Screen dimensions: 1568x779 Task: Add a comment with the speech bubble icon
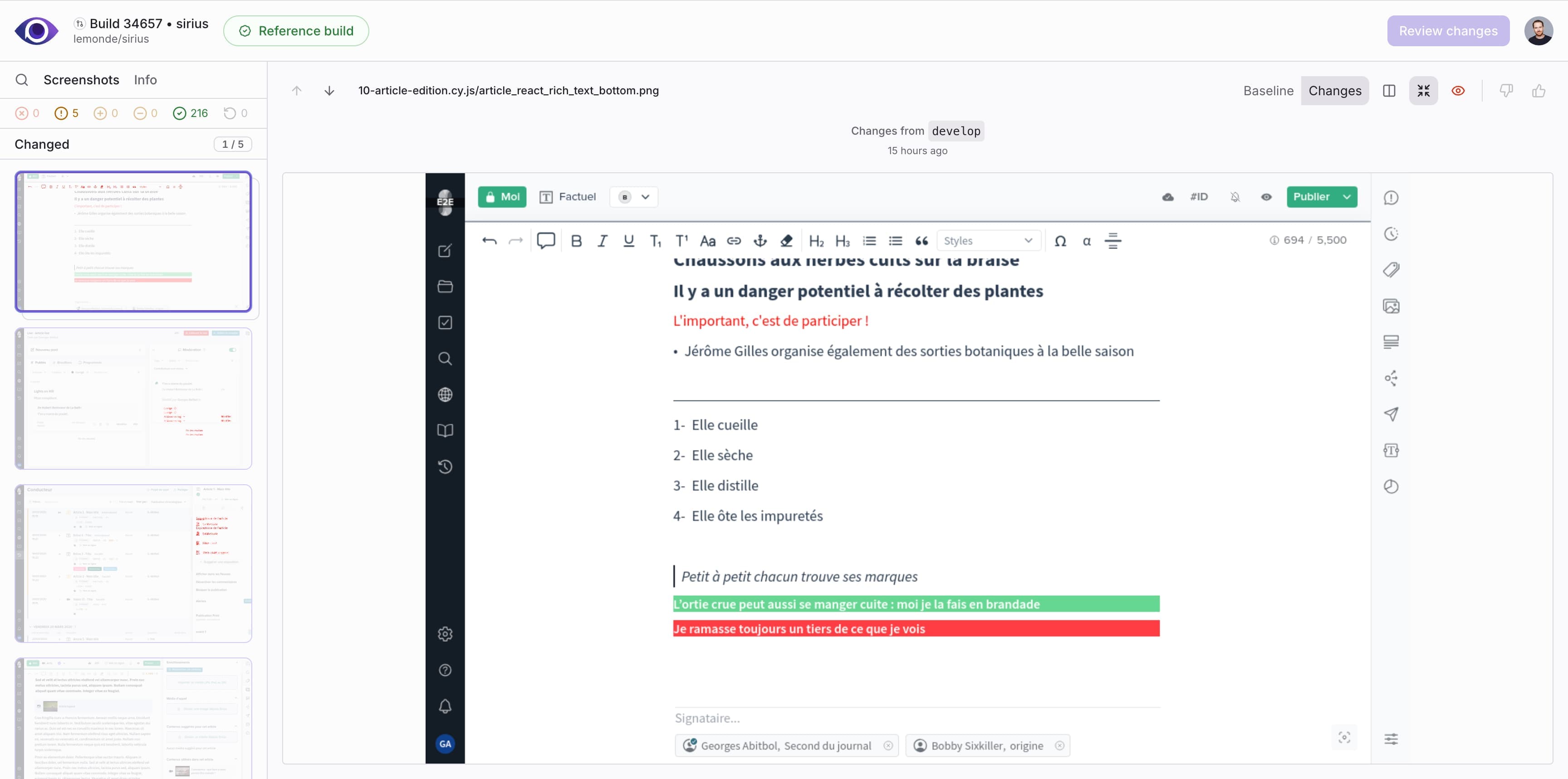pos(546,241)
